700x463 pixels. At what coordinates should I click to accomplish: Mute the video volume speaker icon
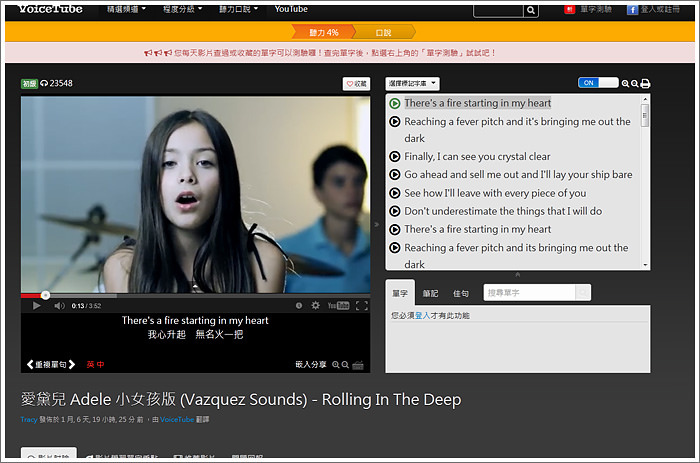coord(59,306)
